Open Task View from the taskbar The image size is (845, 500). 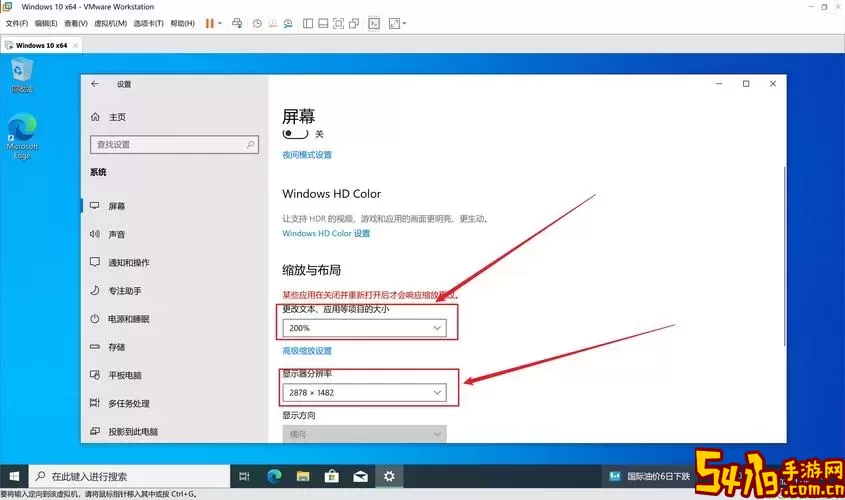(x=244, y=476)
